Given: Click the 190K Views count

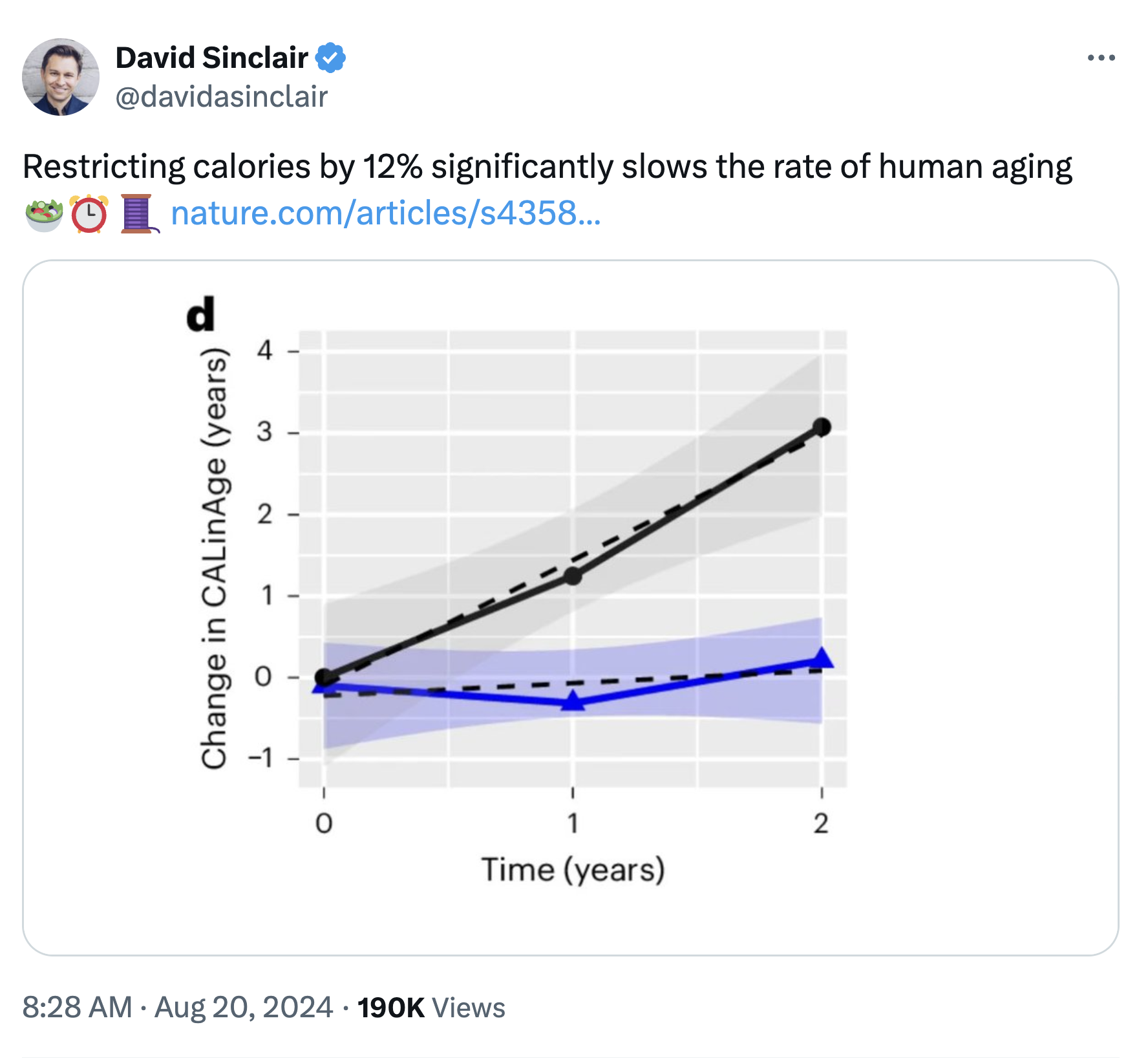Looking at the screenshot, I should click(430, 1008).
